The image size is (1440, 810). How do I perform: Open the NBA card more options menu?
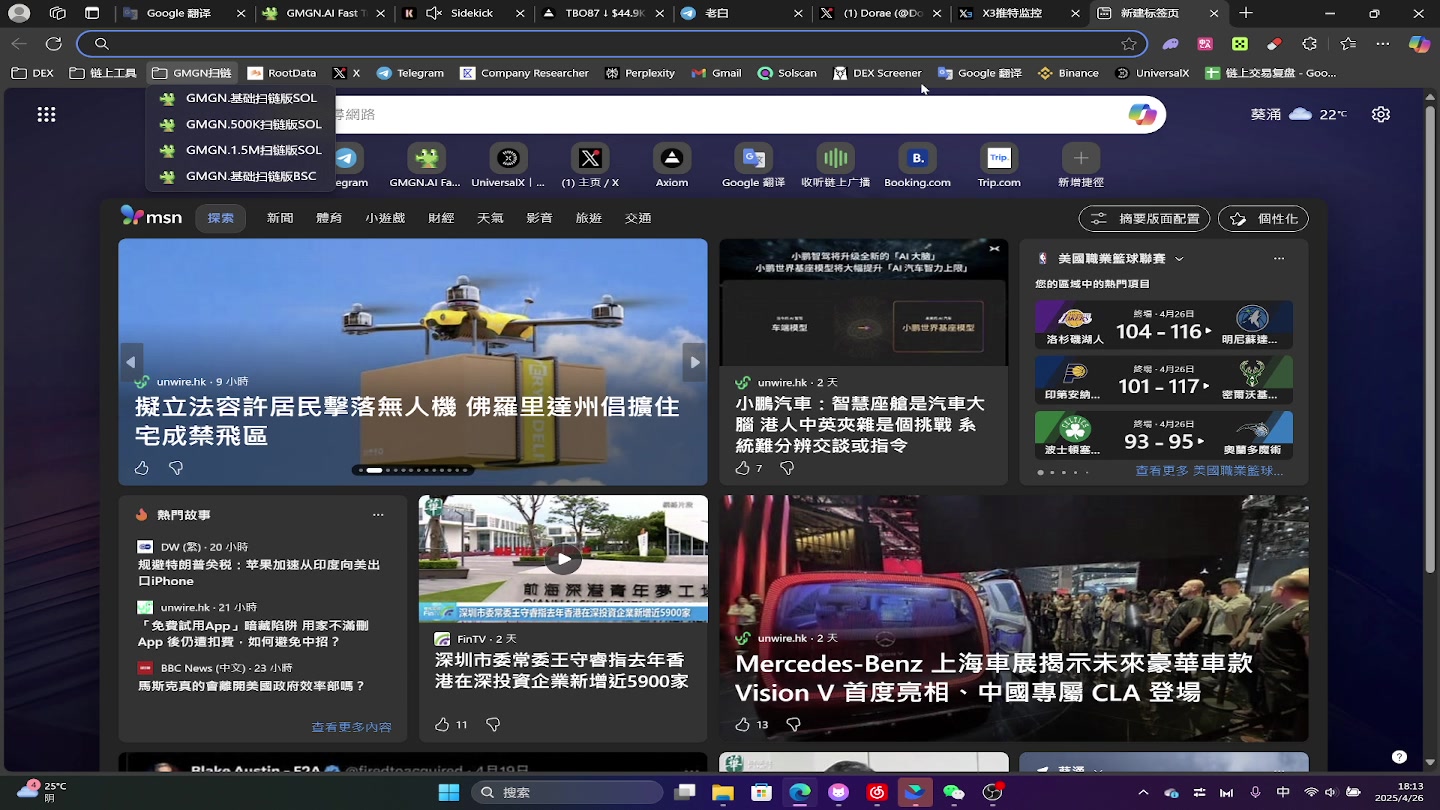click(x=1279, y=258)
